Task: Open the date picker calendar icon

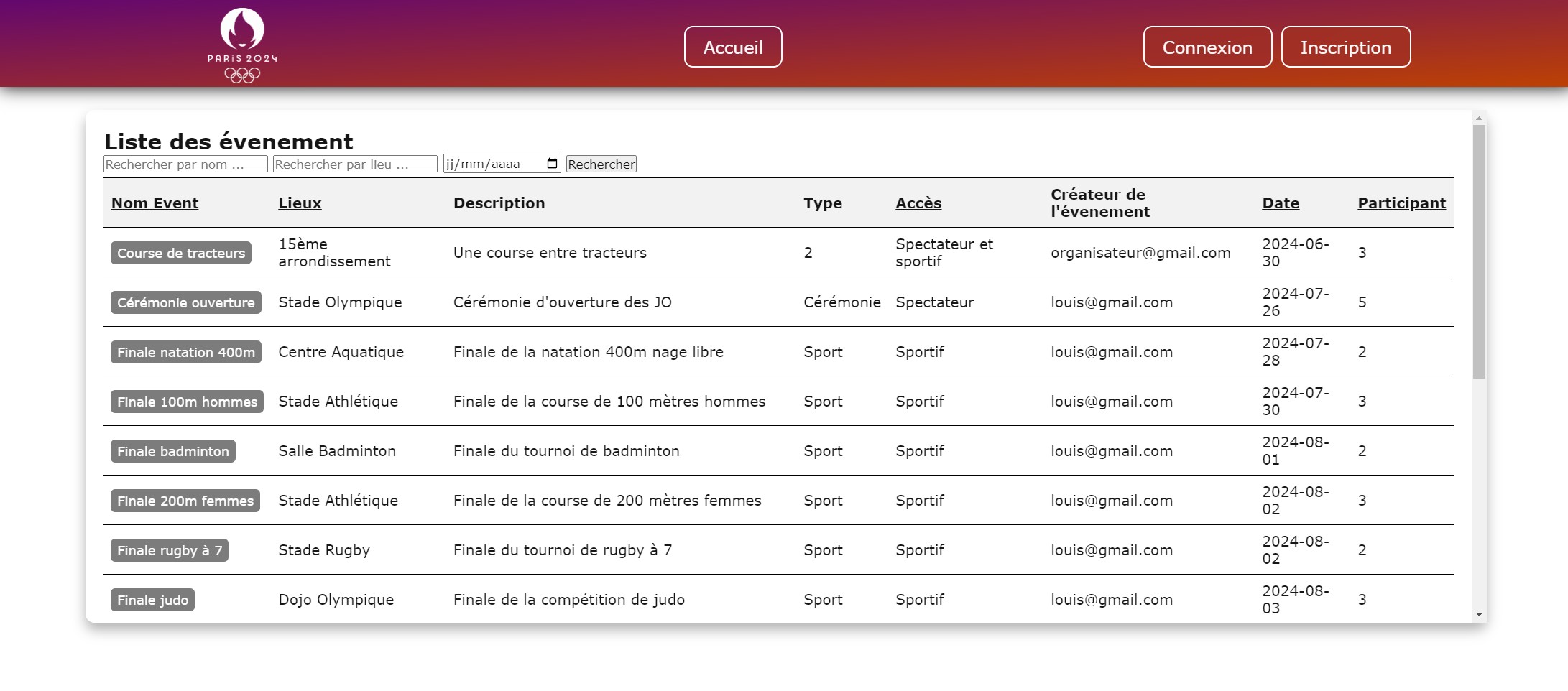Action: (x=552, y=164)
